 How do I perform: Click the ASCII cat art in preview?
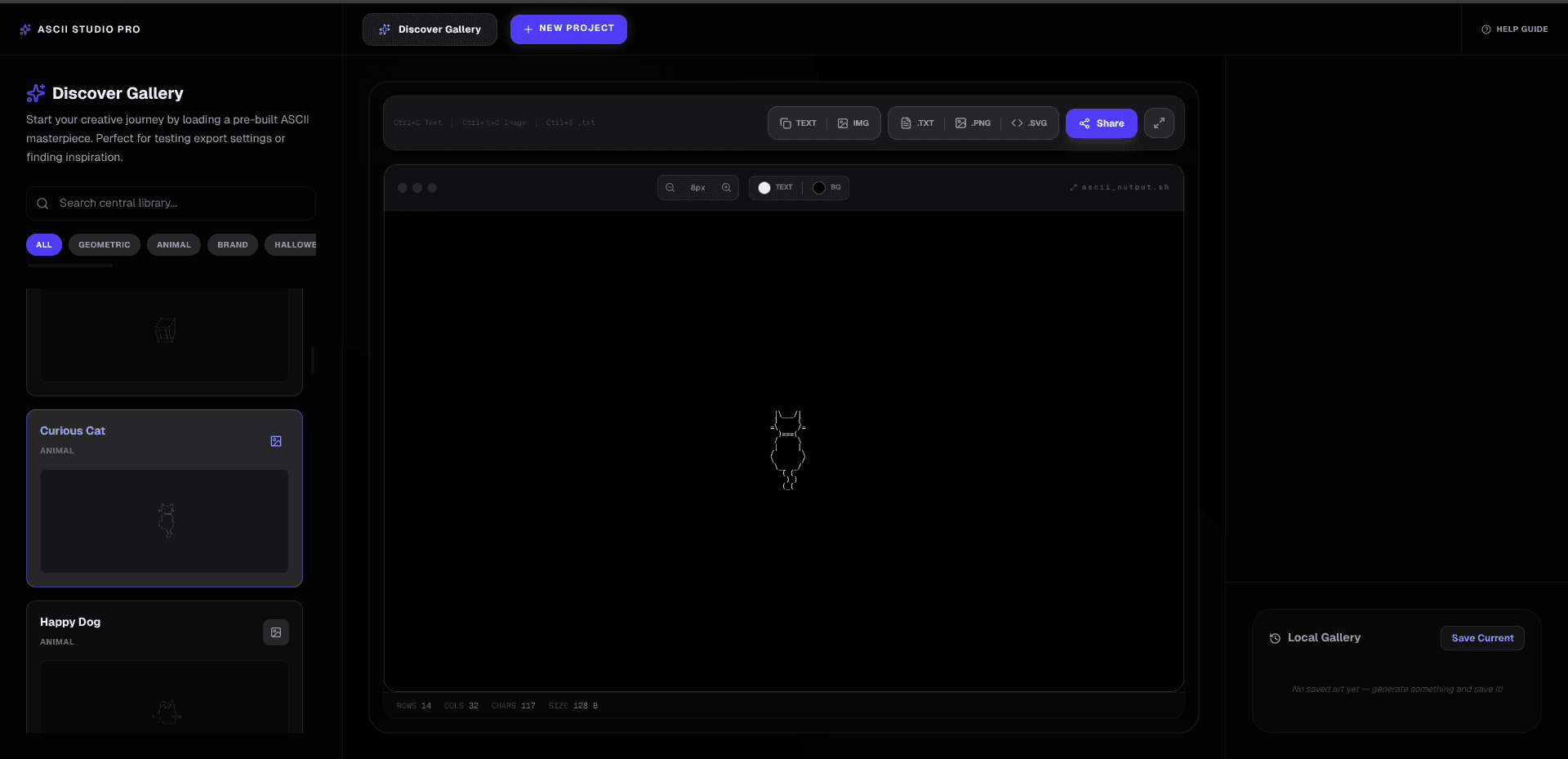[x=788, y=450]
